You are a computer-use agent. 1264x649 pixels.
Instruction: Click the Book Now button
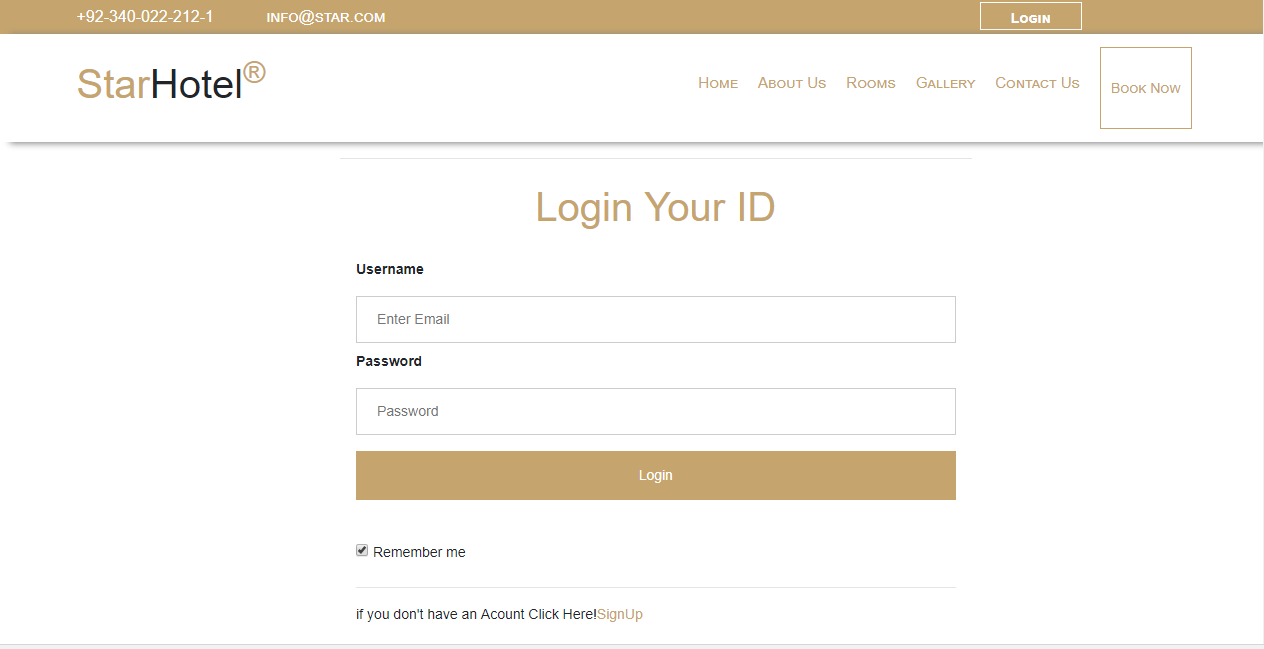[1145, 88]
